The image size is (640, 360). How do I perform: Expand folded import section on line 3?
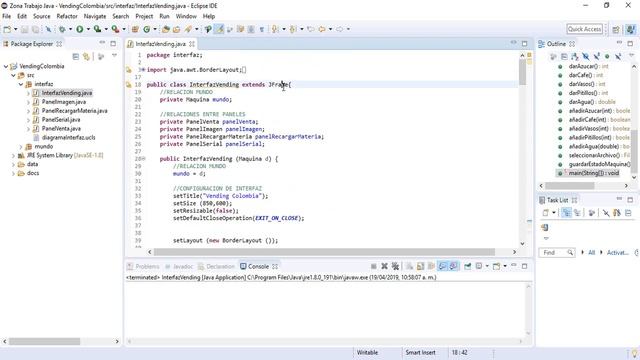tap(143, 70)
